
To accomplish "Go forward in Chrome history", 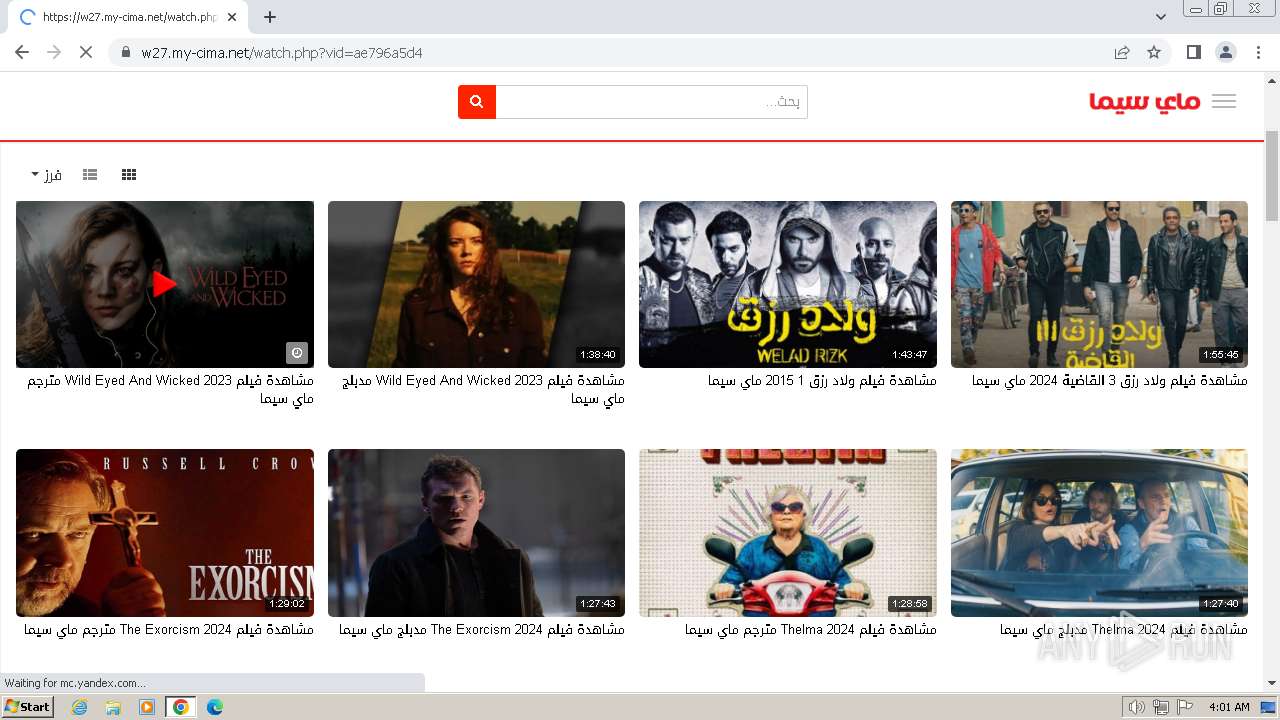I will tap(54, 52).
